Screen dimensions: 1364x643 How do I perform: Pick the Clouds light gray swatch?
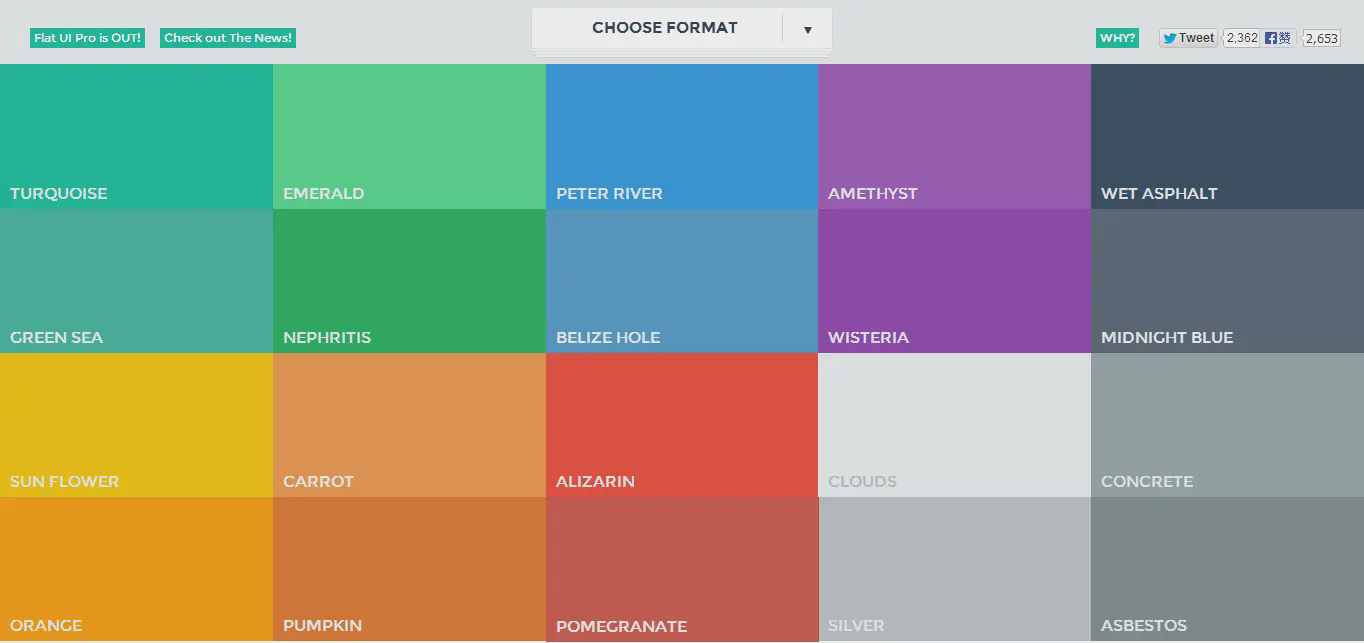coord(954,424)
